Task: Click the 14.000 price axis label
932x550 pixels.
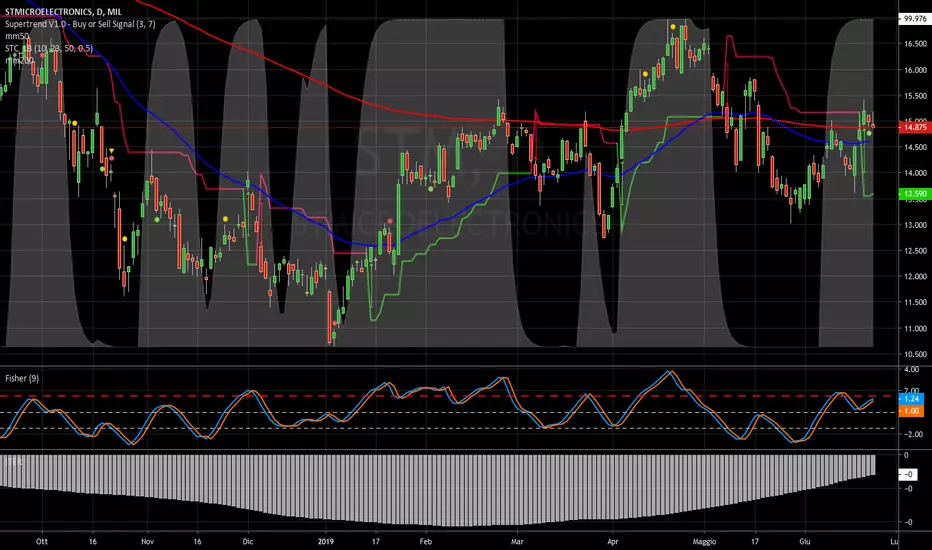Action: pos(915,173)
